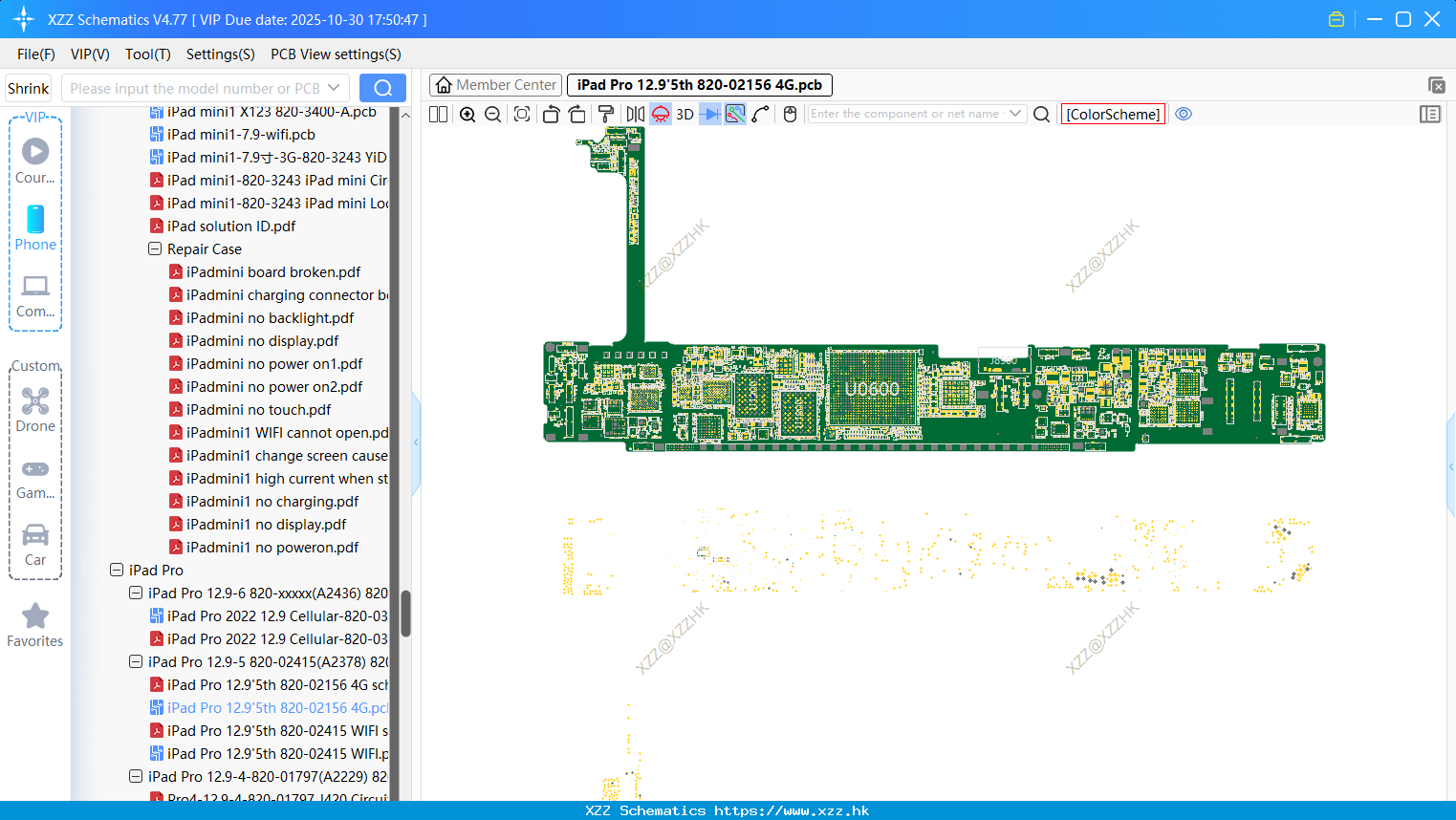Collapse iPad Pro 12.9-4-820-01797(A2229) node
The height and width of the screenshot is (820, 1456).
pos(136,776)
